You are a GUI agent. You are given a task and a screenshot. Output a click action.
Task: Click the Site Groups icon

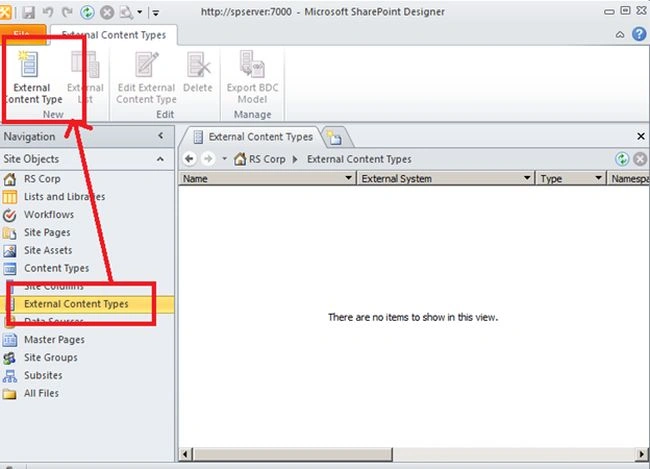click(x=10, y=358)
